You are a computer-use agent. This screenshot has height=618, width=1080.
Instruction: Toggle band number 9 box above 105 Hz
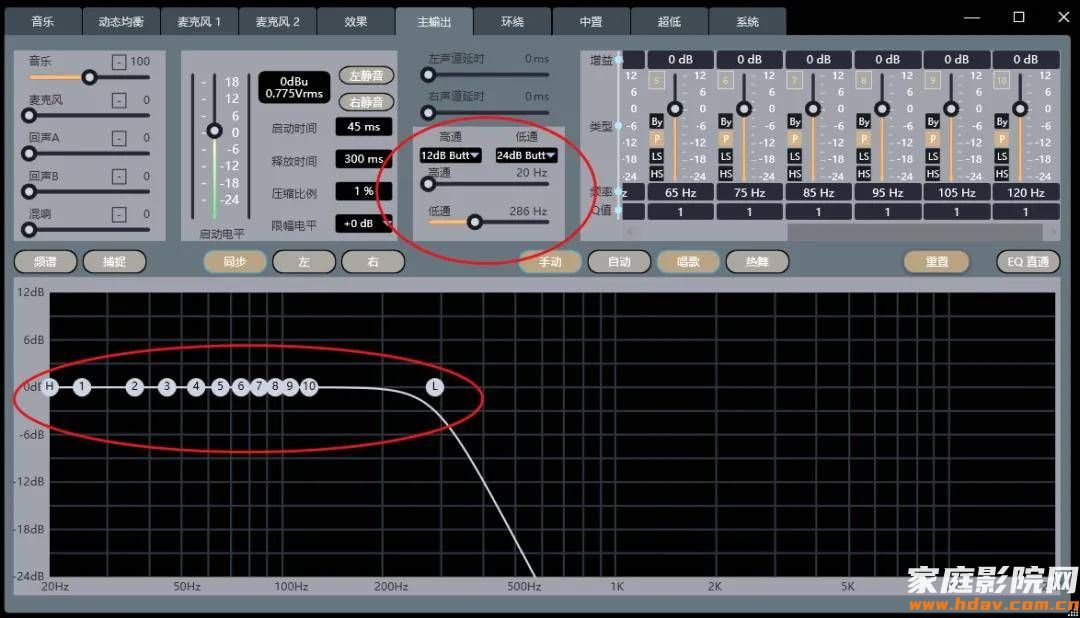tap(933, 81)
